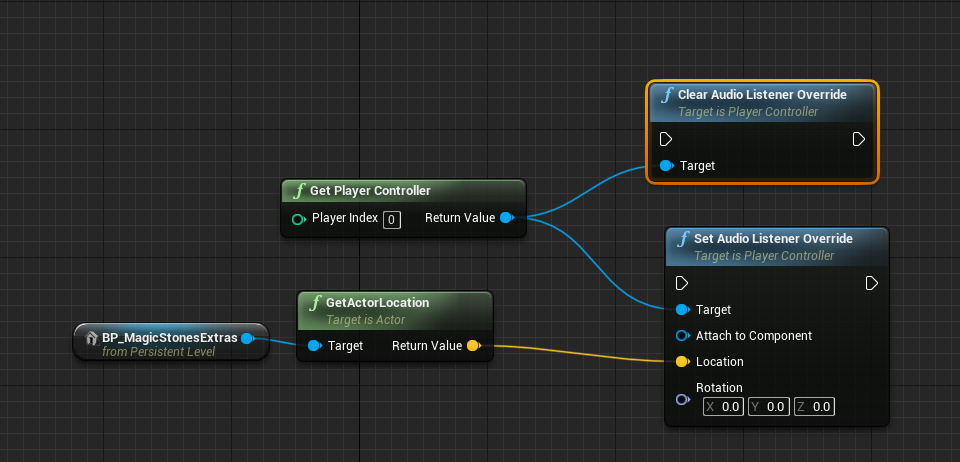Click Return Value pin of Get Player Controller
The image size is (960, 462).
[x=507, y=218]
